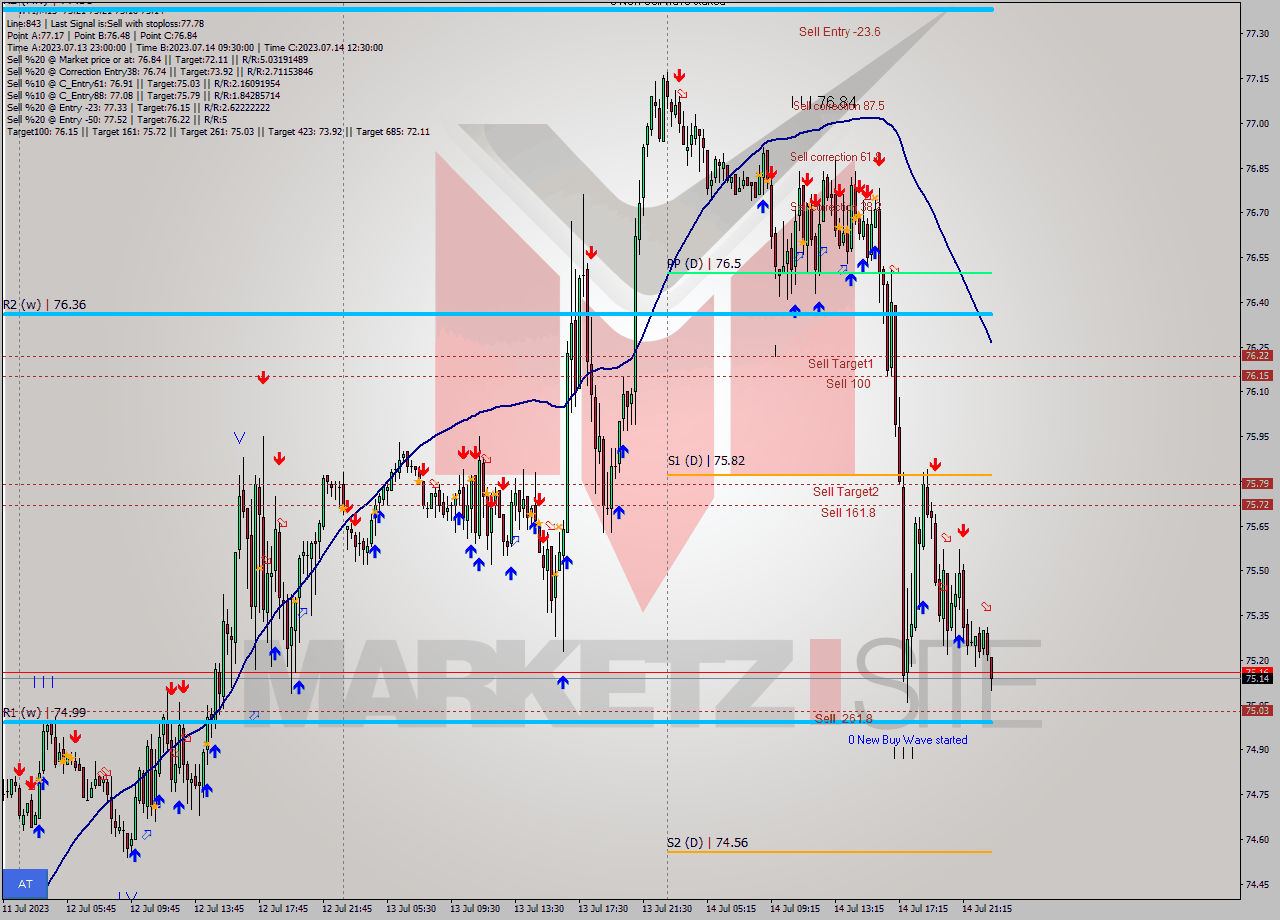Viewport: 1280px width, 920px height.
Task: Select the R1 (w) | 74.99 label
Action: [x=44, y=712]
